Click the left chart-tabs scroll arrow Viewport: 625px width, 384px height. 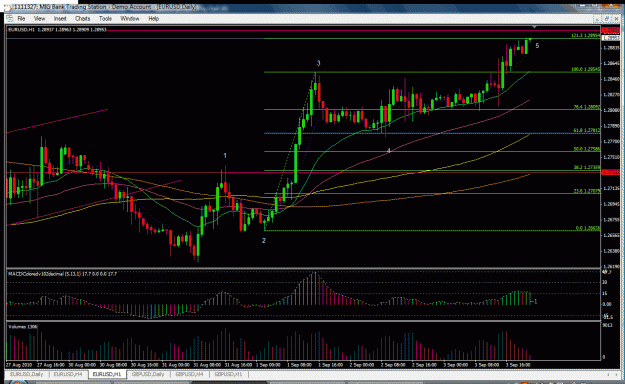point(608,374)
